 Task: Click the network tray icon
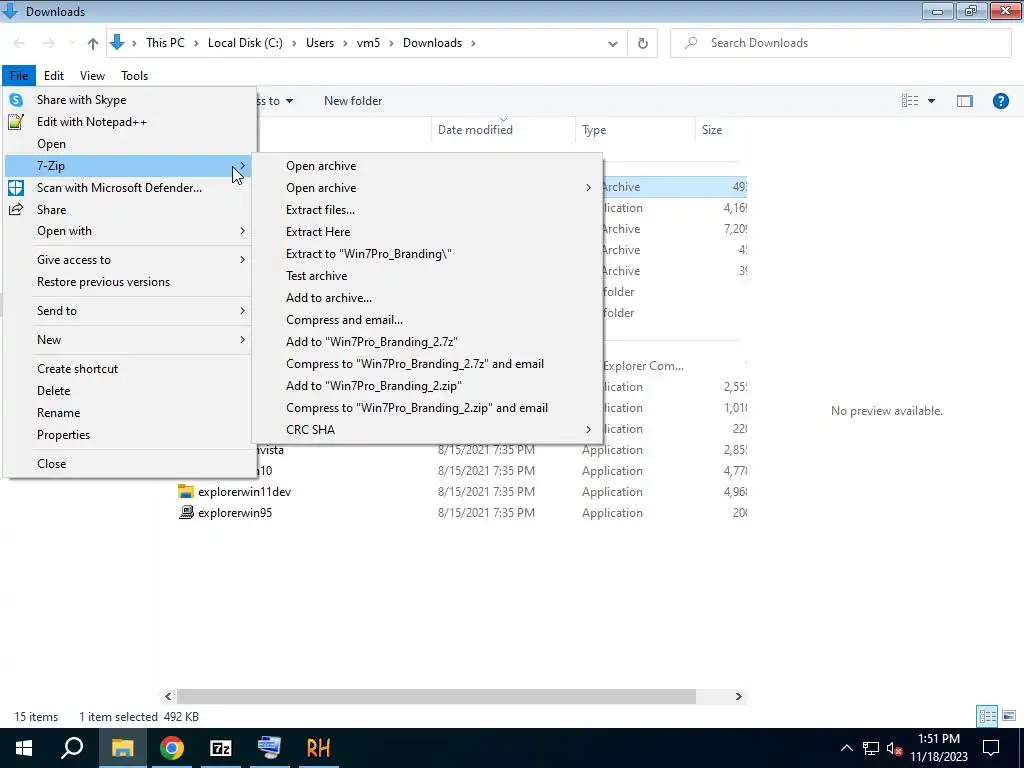(871, 748)
